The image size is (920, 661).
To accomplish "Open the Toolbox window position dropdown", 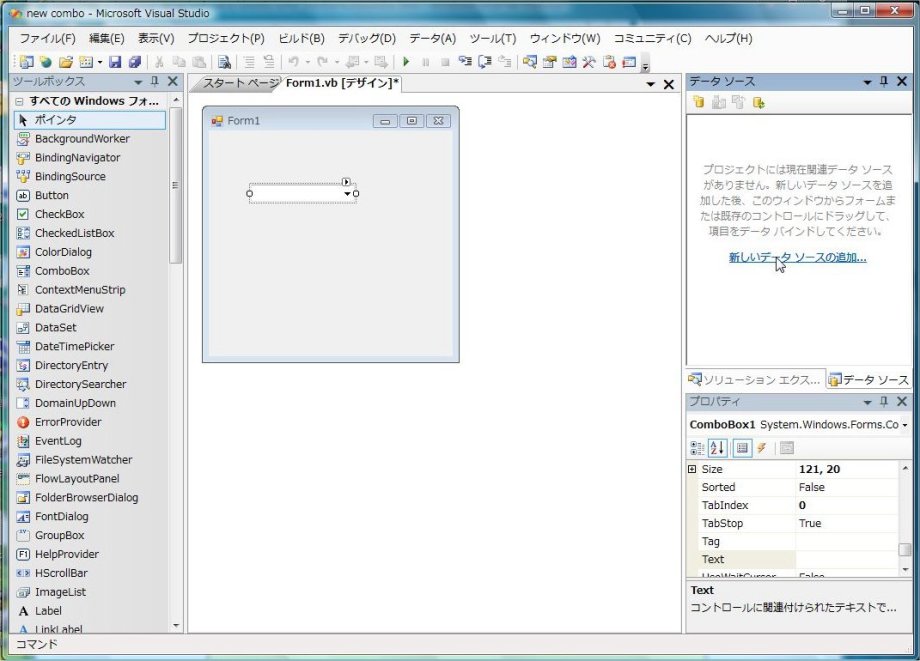I will 138,82.
